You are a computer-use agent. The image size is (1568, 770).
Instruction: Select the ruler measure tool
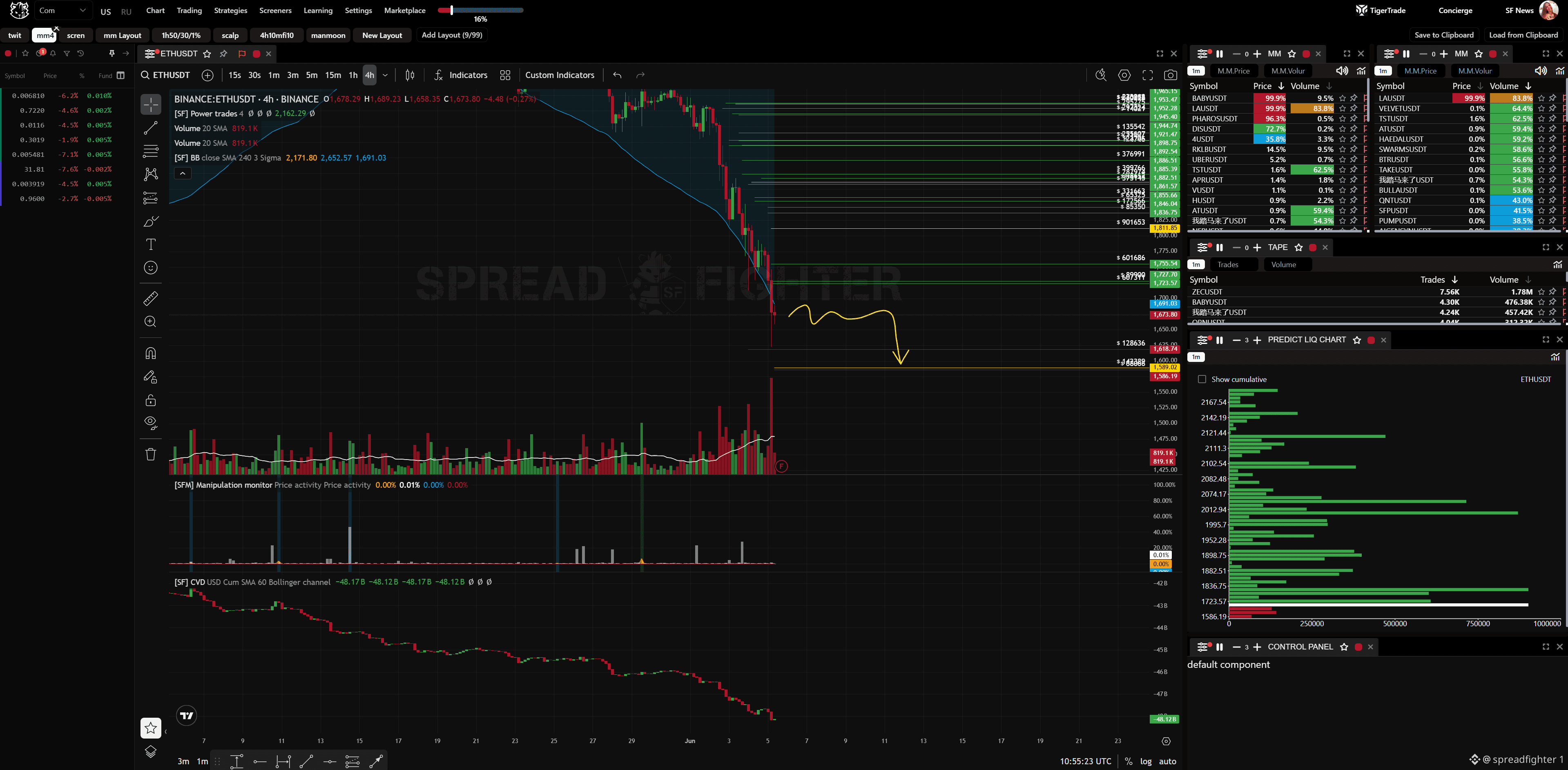pyautogui.click(x=150, y=298)
